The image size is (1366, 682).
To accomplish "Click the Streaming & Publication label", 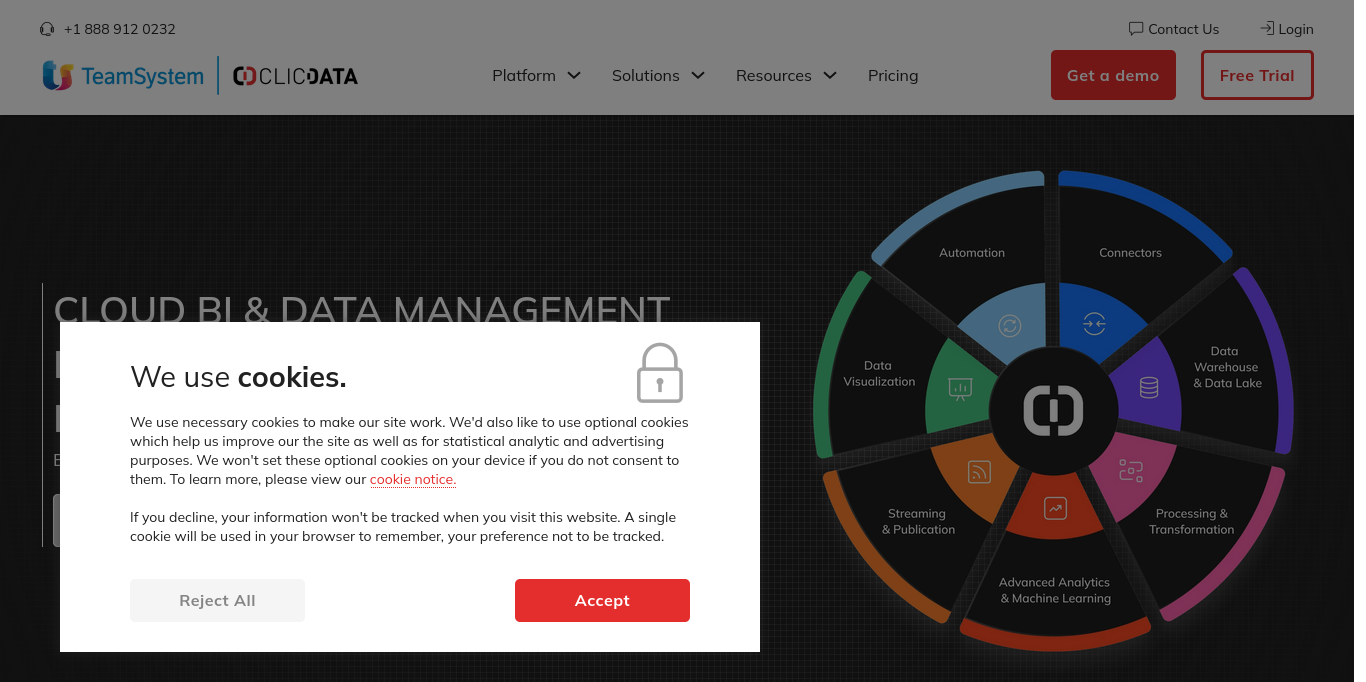I will pos(918,522).
